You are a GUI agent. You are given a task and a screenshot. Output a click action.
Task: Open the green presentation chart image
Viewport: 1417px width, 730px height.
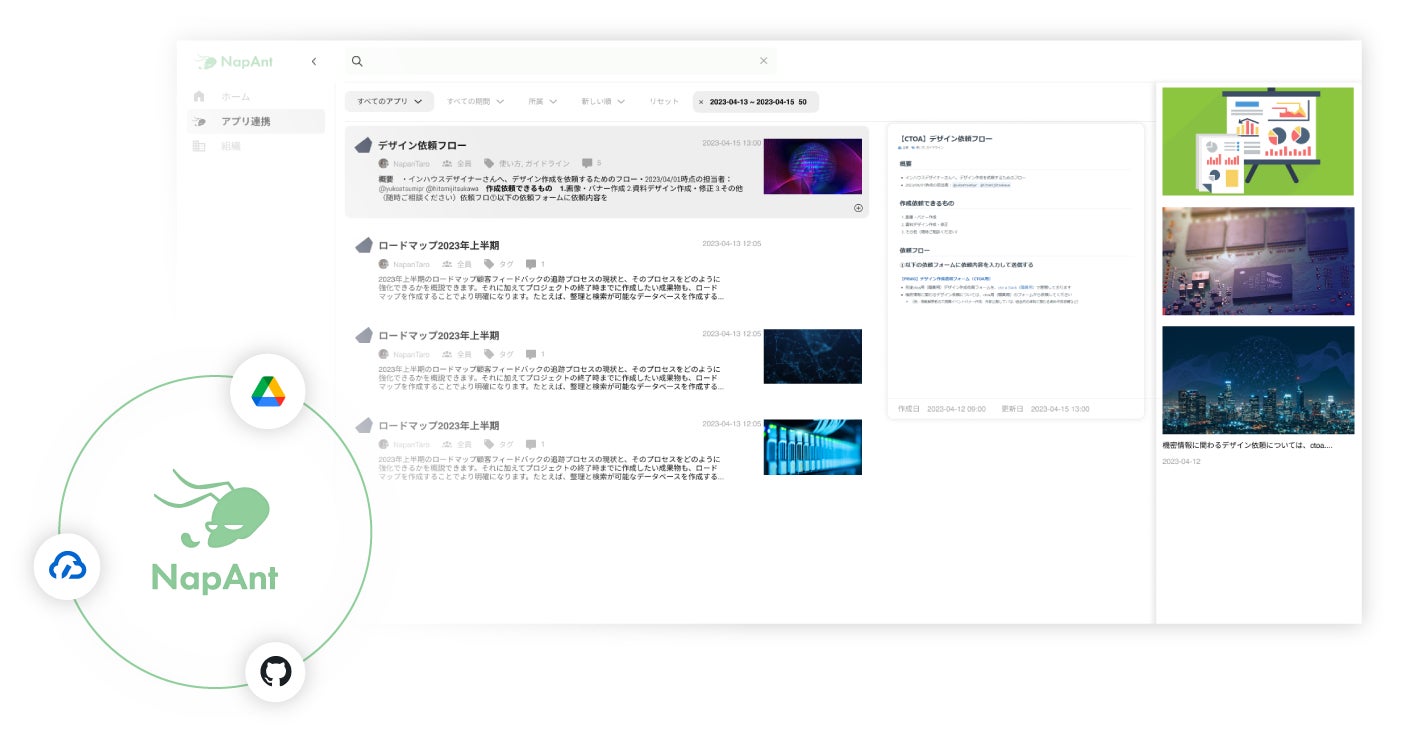tap(1258, 141)
